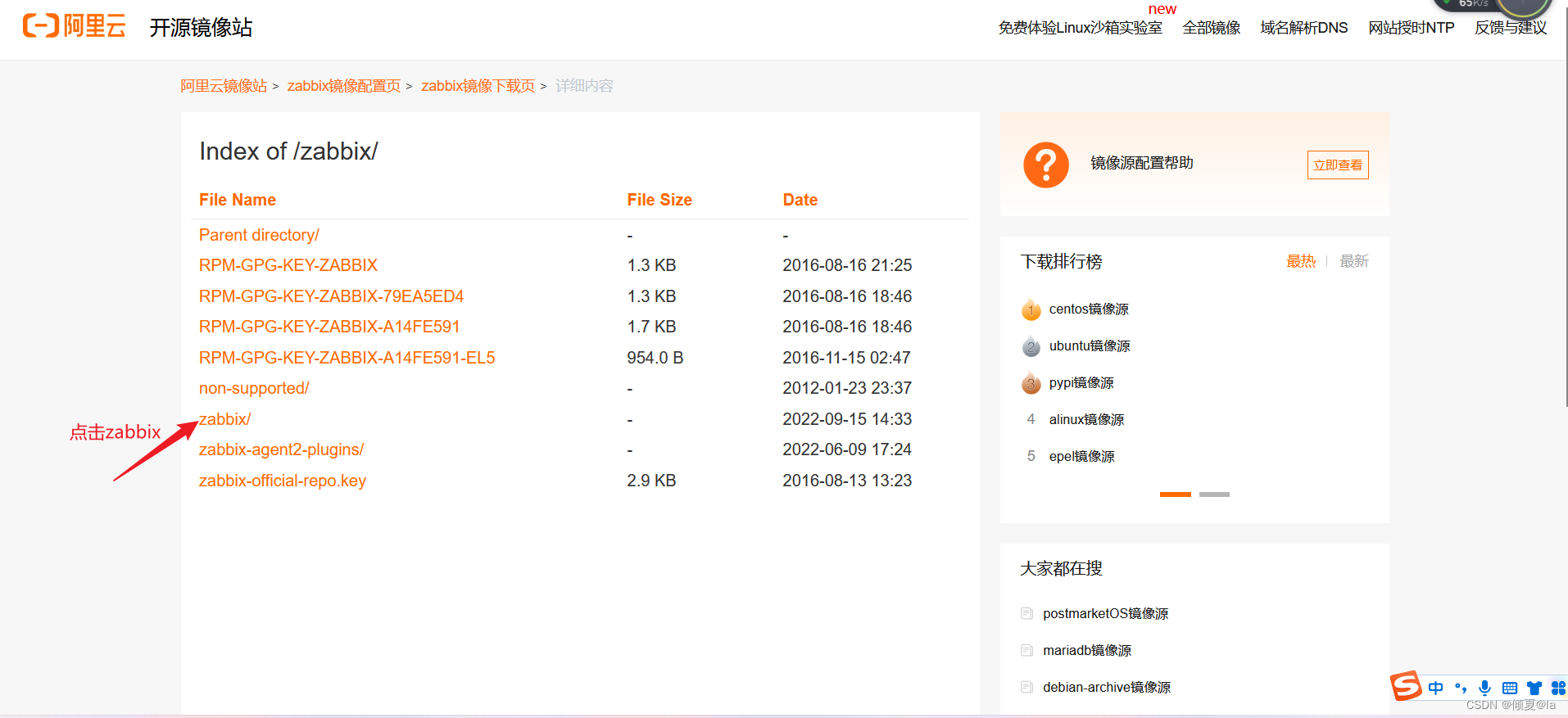Click the date 2022-09-15 14:33
This screenshot has height=718, width=1568.
click(x=847, y=419)
